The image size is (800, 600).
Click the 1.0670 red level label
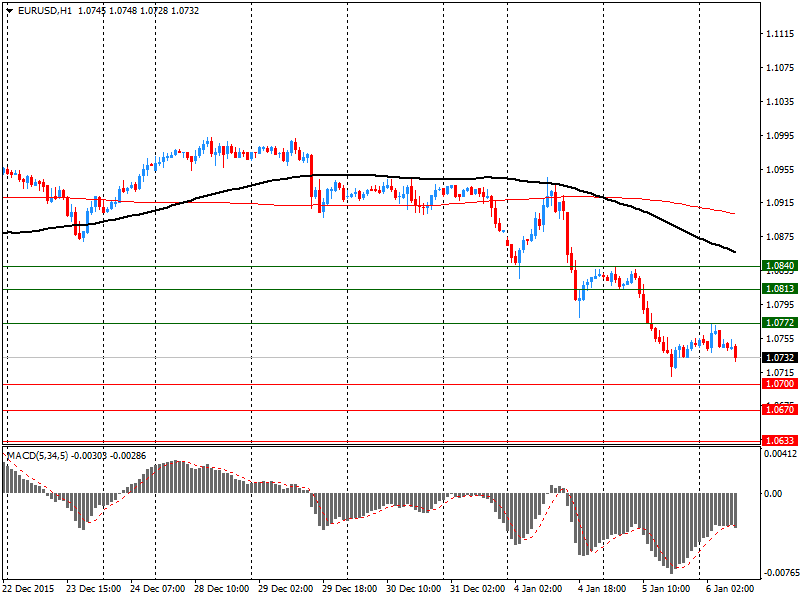click(x=779, y=410)
